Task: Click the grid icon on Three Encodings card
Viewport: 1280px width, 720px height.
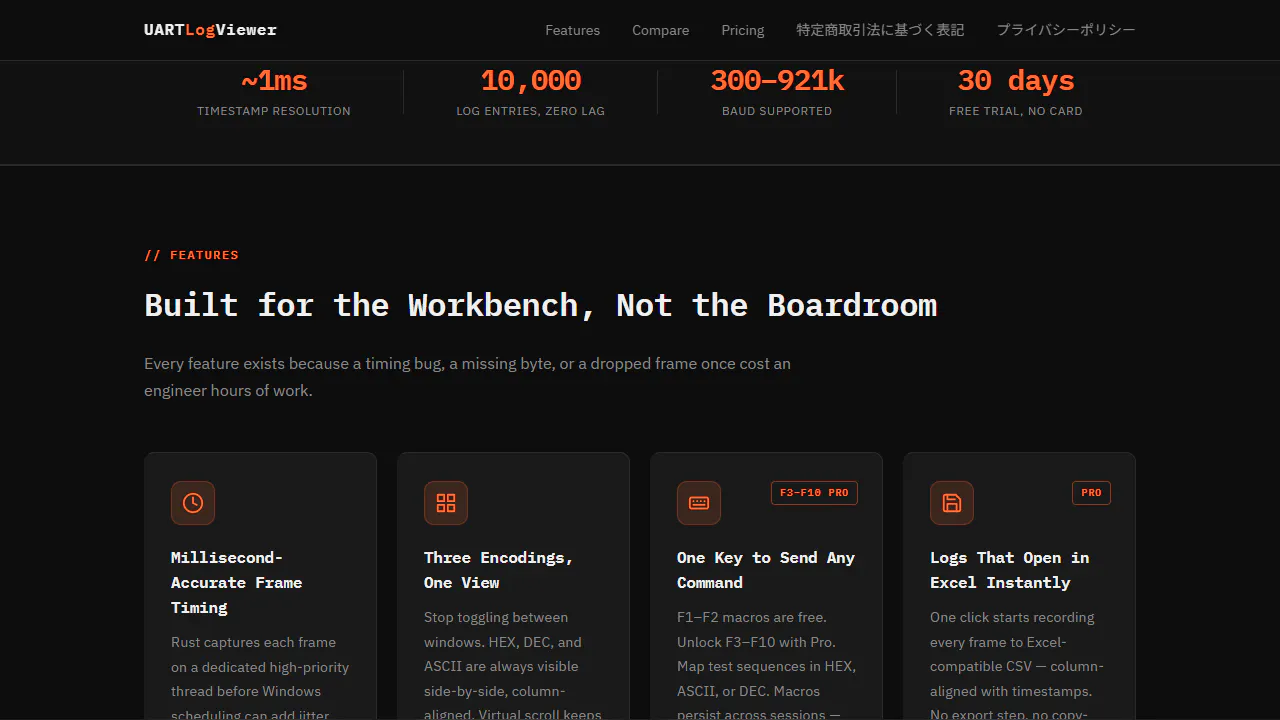Action: [446, 503]
